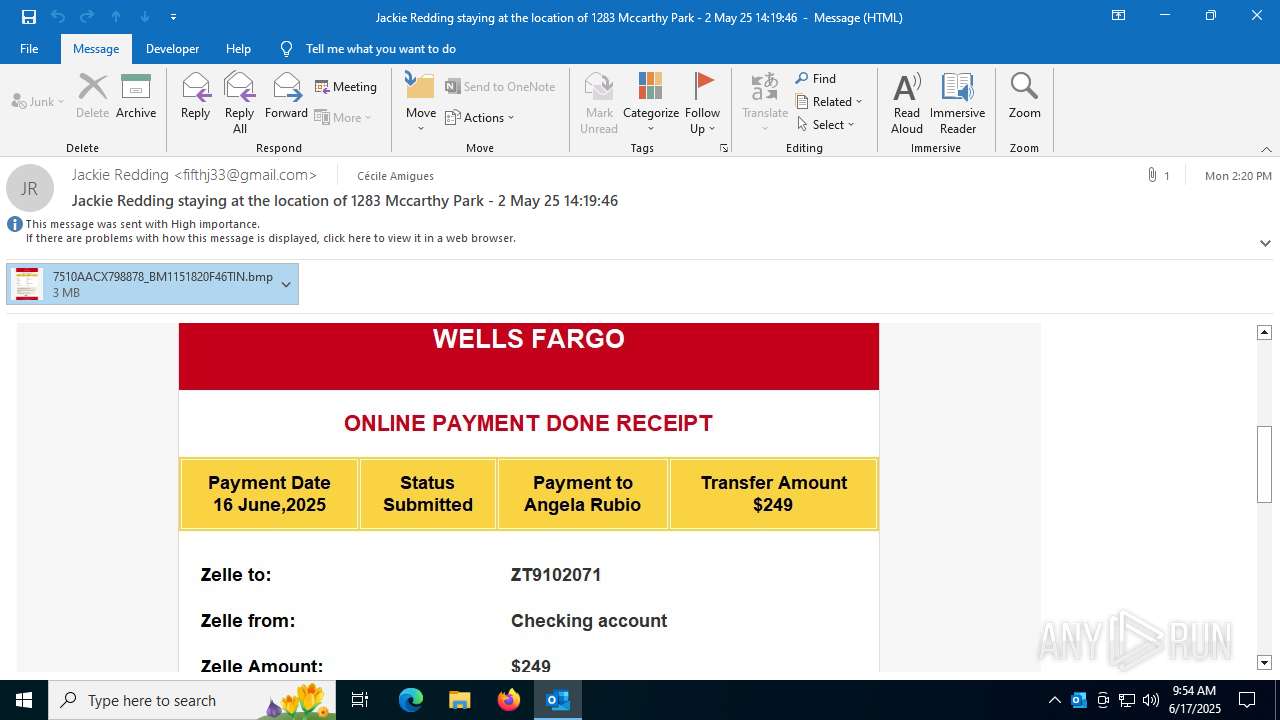Screen dimensions: 1280x720
Task: Click the Ribbon Display Options button
Action: 1118,16
